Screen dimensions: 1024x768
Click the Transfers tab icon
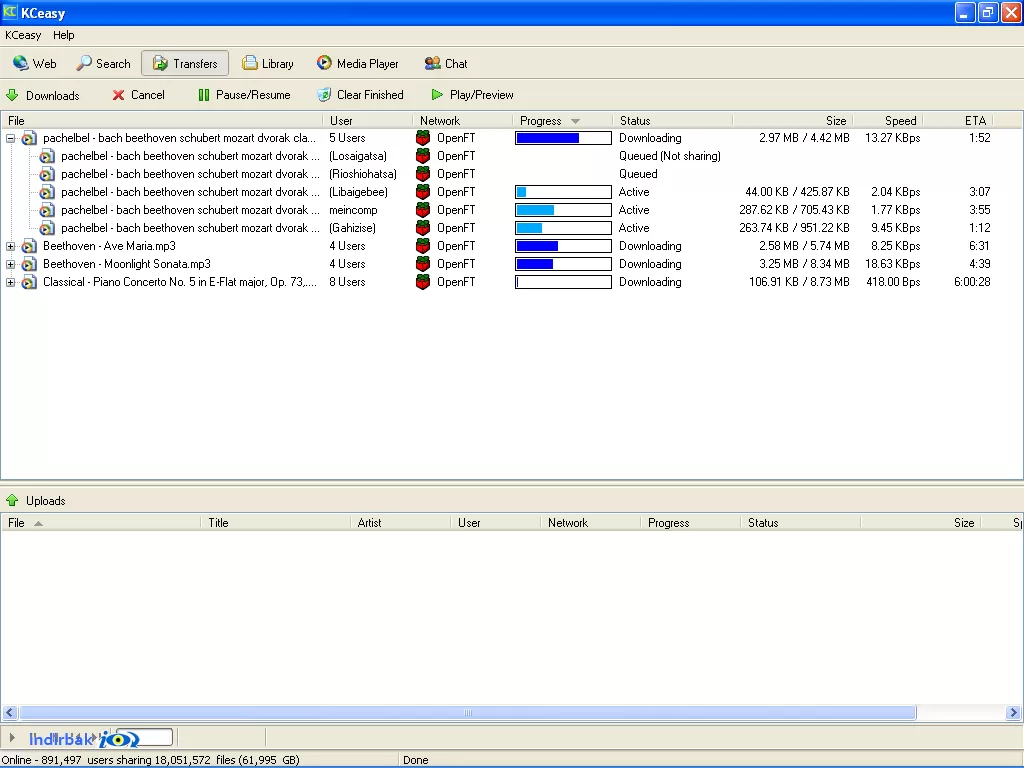coord(160,63)
